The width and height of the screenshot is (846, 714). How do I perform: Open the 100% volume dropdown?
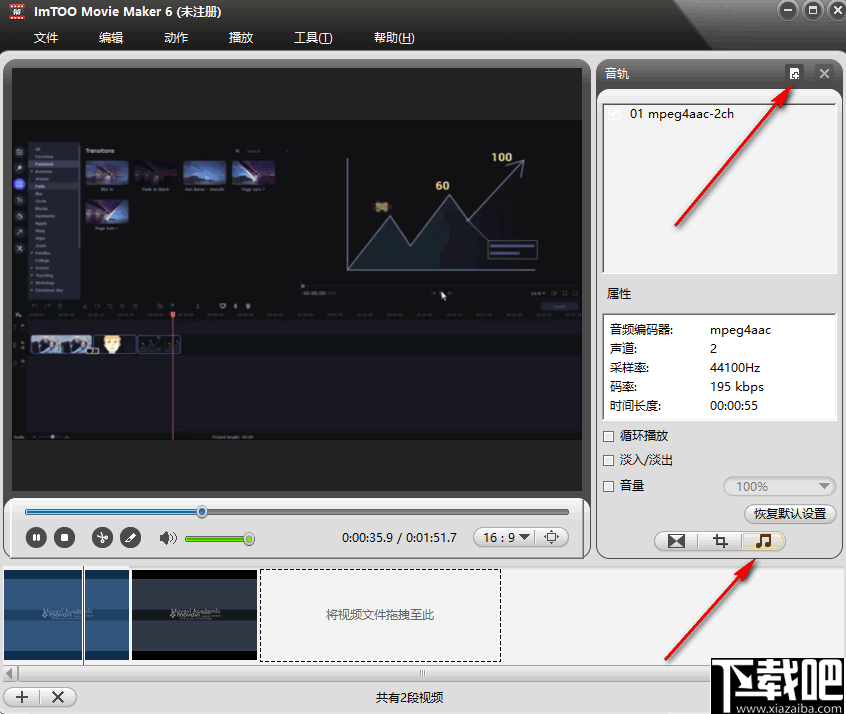pyautogui.click(x=779, y=485)
